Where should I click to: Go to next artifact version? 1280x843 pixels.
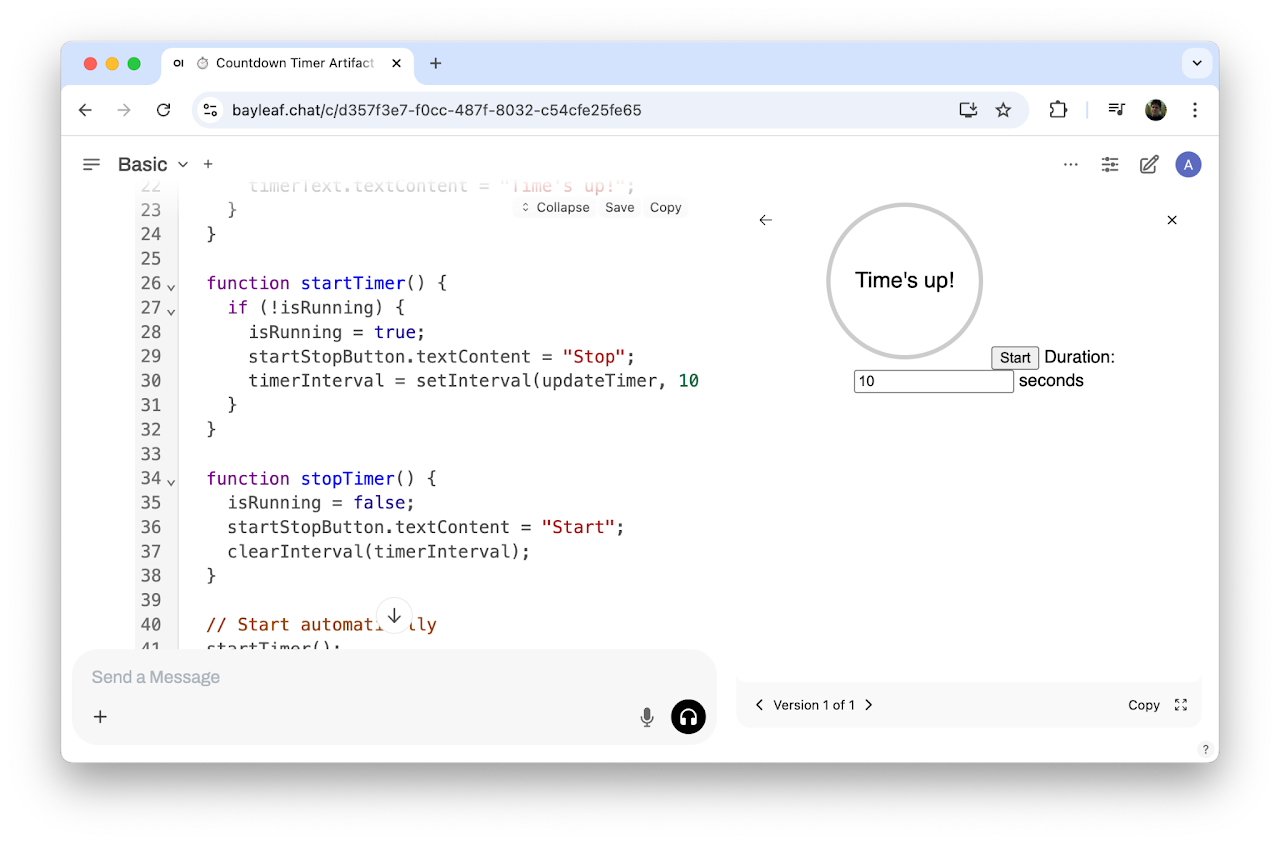[x=868, y=705]
